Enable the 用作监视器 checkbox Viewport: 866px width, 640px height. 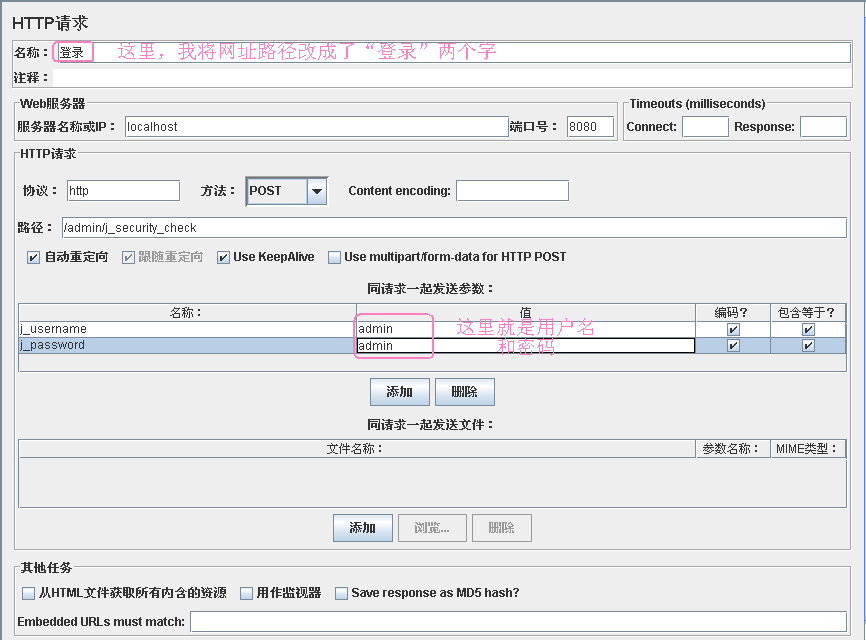247,593
